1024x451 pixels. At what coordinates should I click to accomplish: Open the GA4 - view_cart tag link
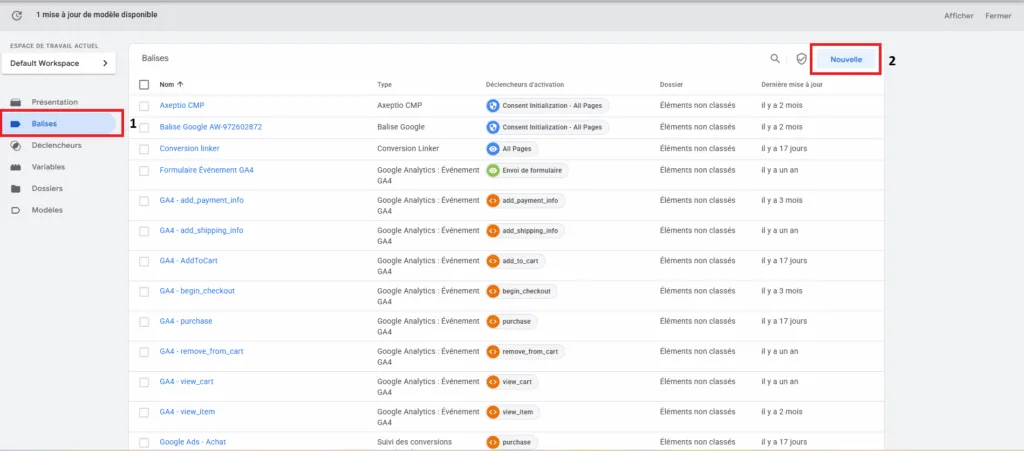click(x=186, y=382)
